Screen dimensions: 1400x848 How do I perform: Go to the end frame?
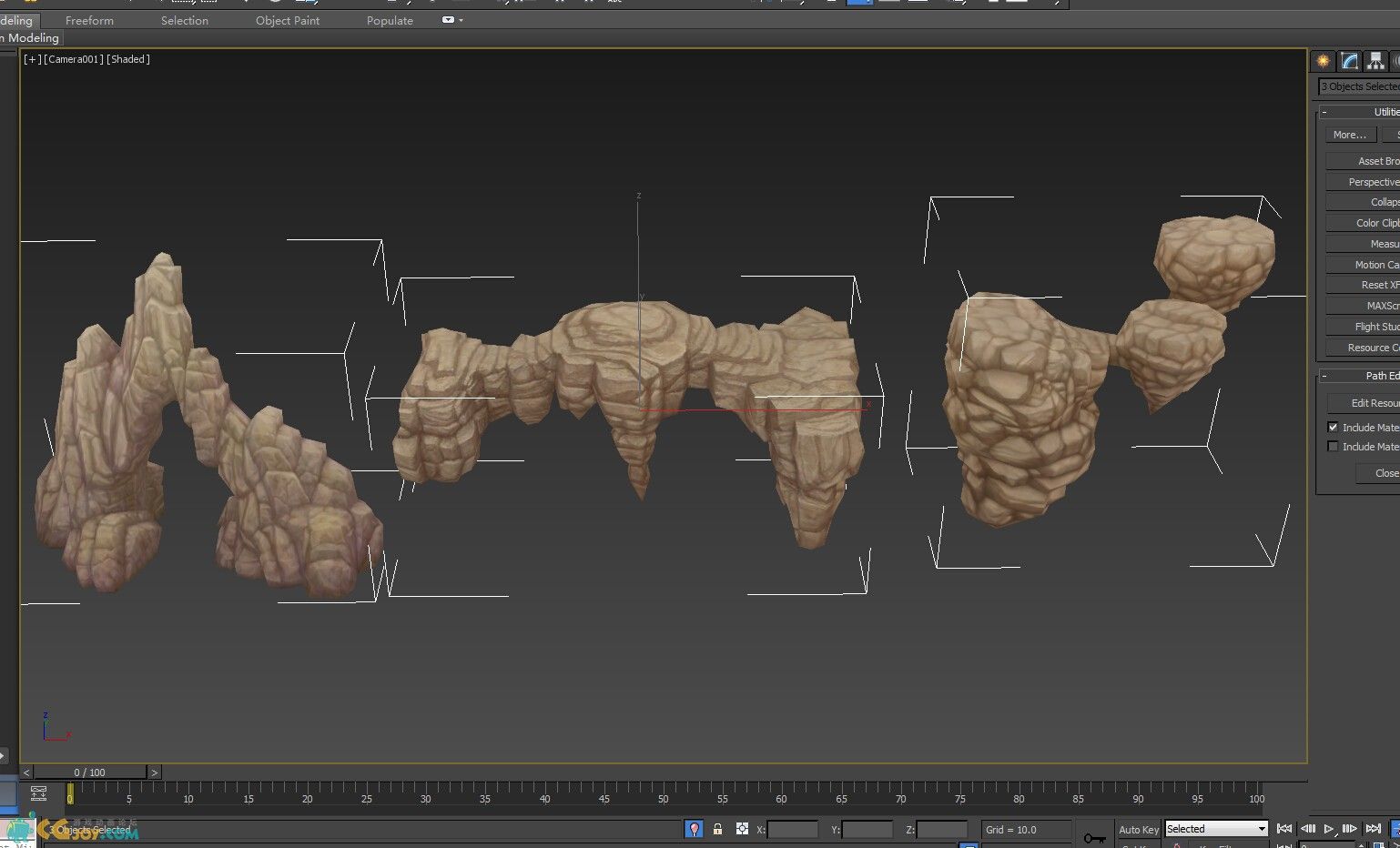click(x=1373, y=829)
